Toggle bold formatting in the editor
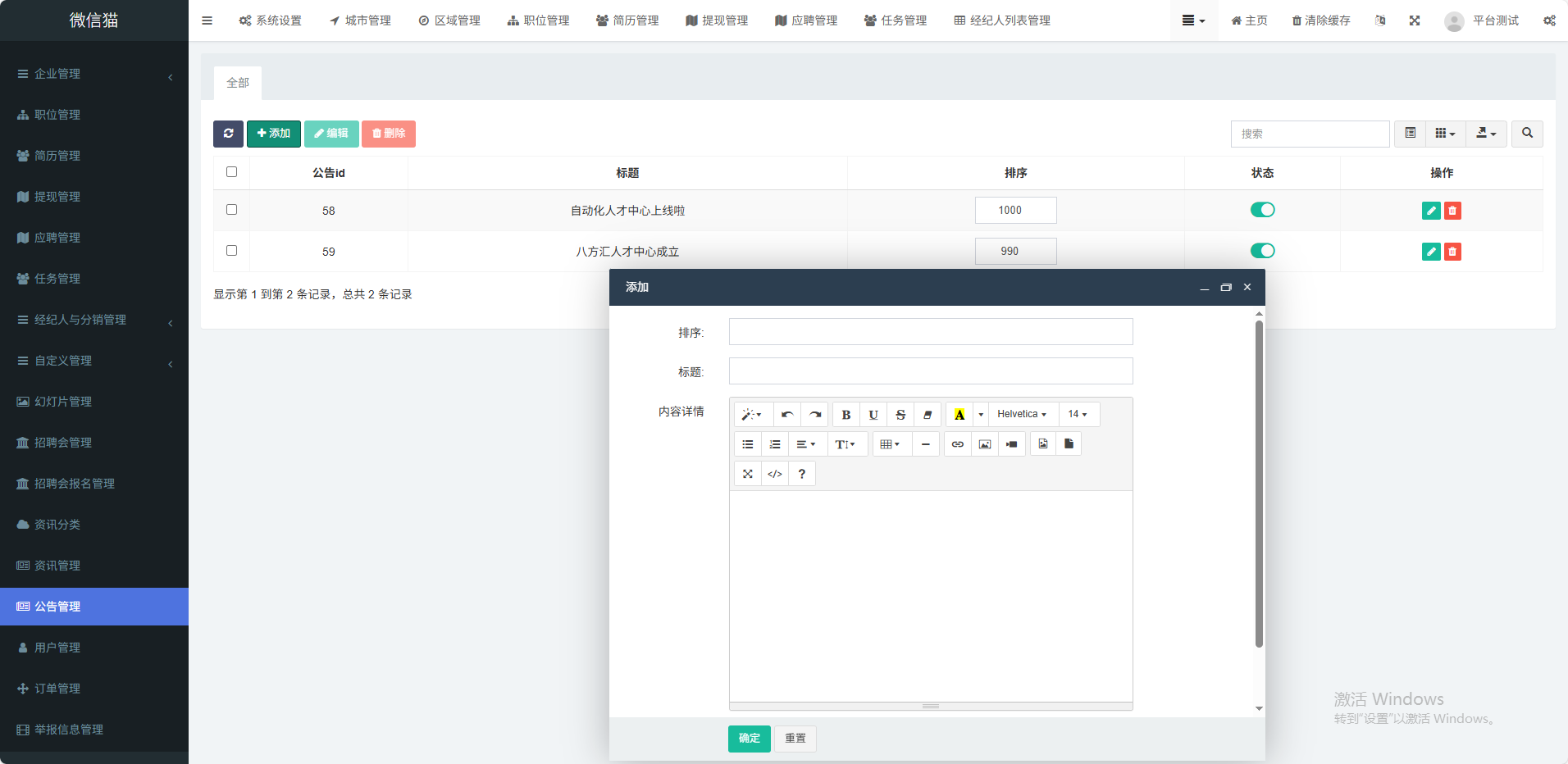This screenshot has height=764, width=1568. tap(846, 415)
